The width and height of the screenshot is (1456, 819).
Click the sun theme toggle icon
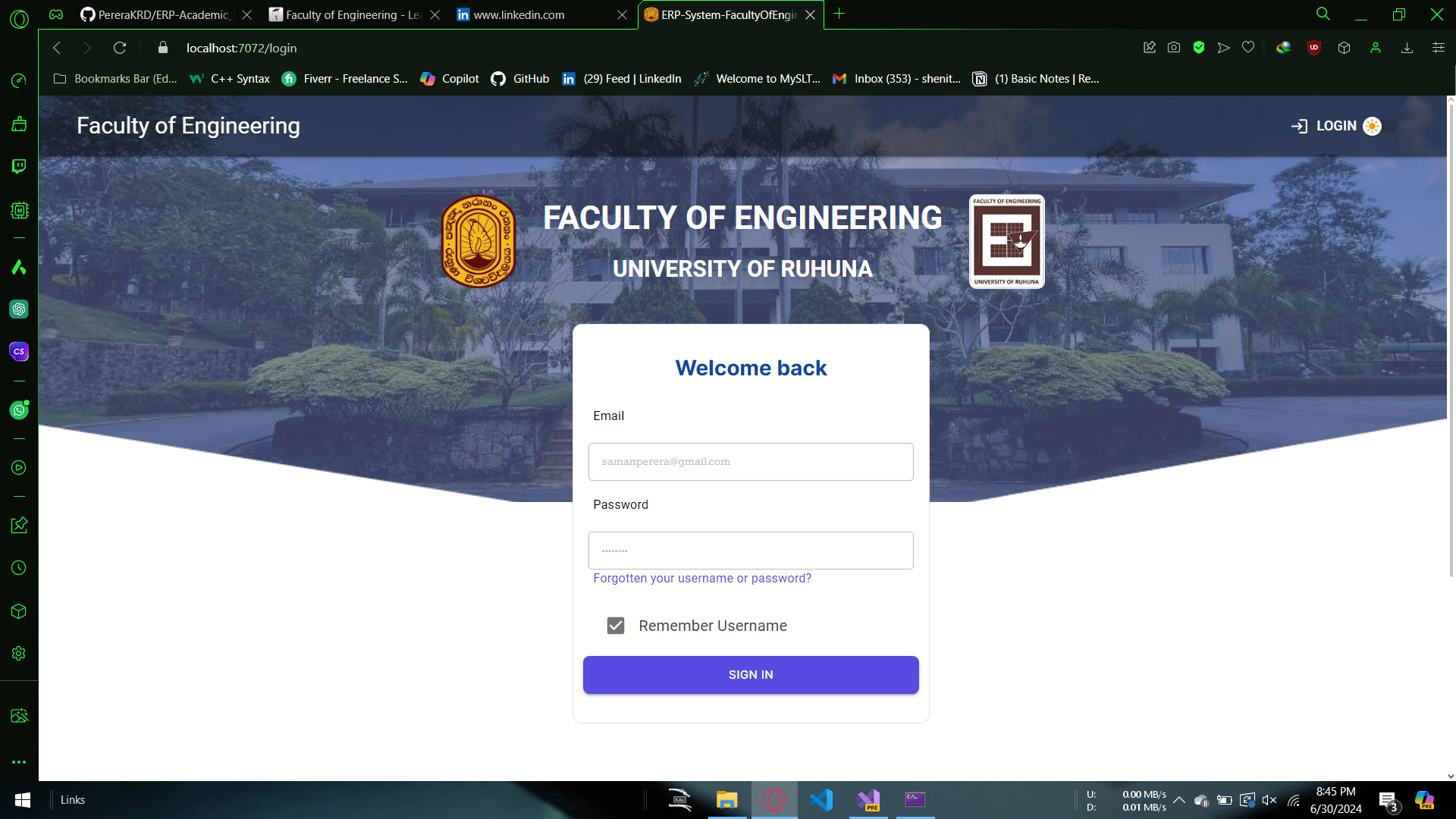(x=1372, y=126)
